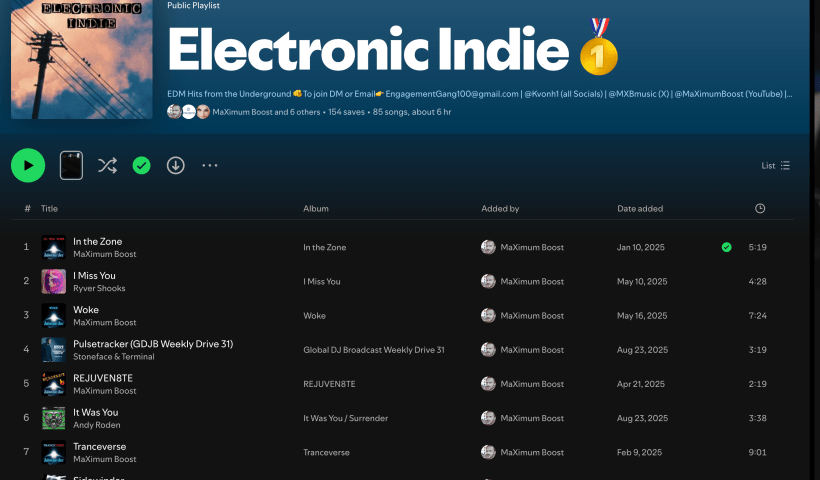Toggle shuffle for the playlist
820x480 pixels.
click(107, 165)
